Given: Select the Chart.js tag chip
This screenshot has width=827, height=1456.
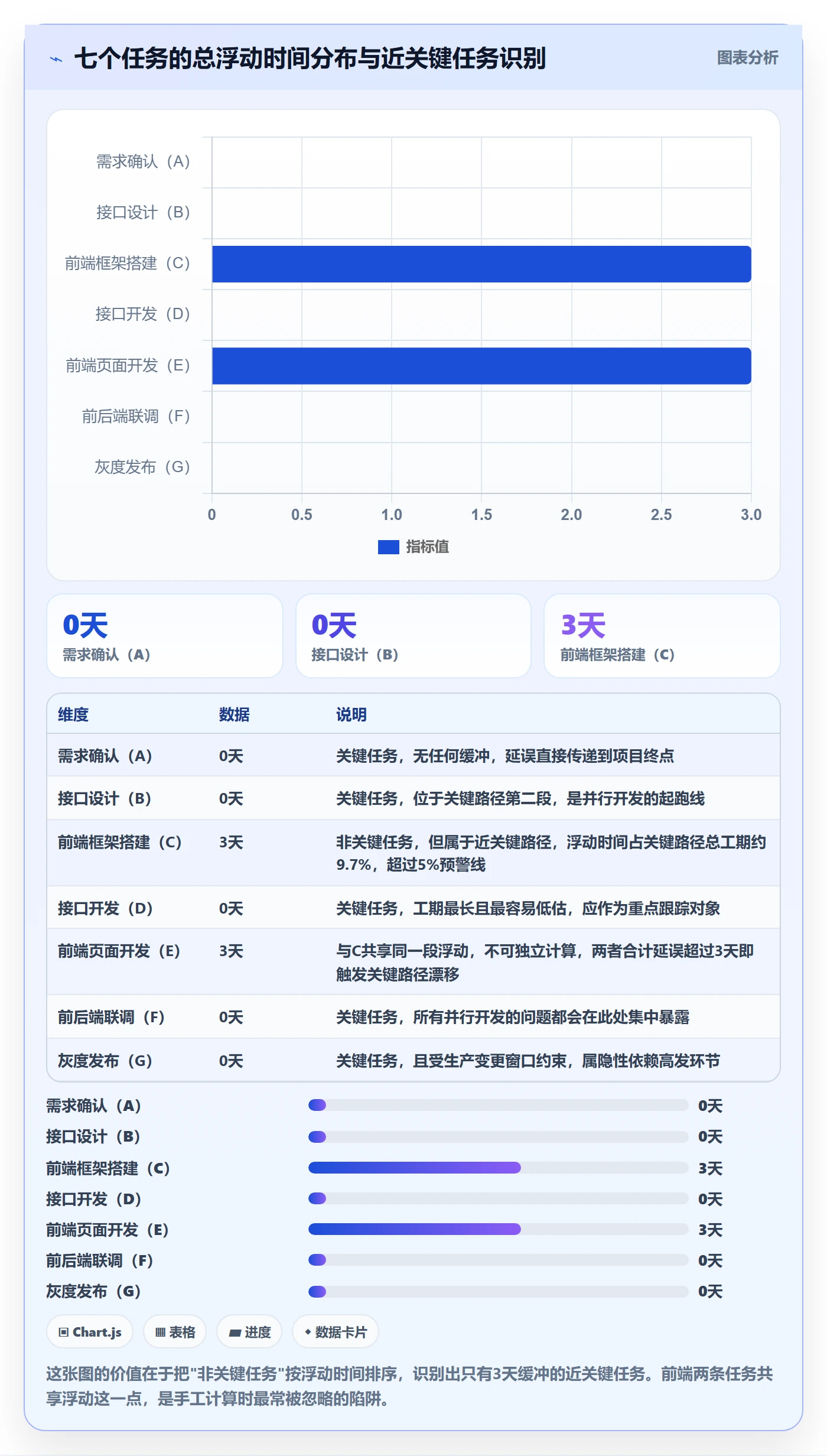Looking at the screenshot, I should pos(90,1332).
